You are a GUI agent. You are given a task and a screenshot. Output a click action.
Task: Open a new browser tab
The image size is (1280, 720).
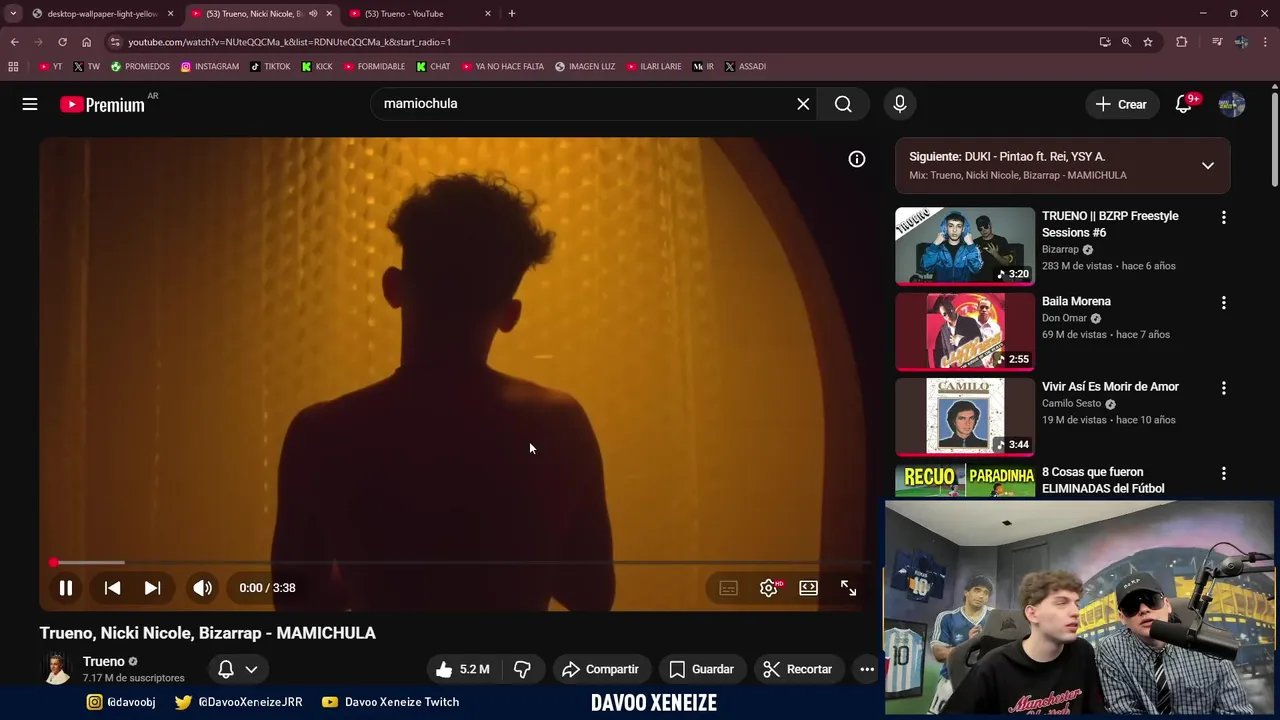pyautogui.click(x=512, y=14)
